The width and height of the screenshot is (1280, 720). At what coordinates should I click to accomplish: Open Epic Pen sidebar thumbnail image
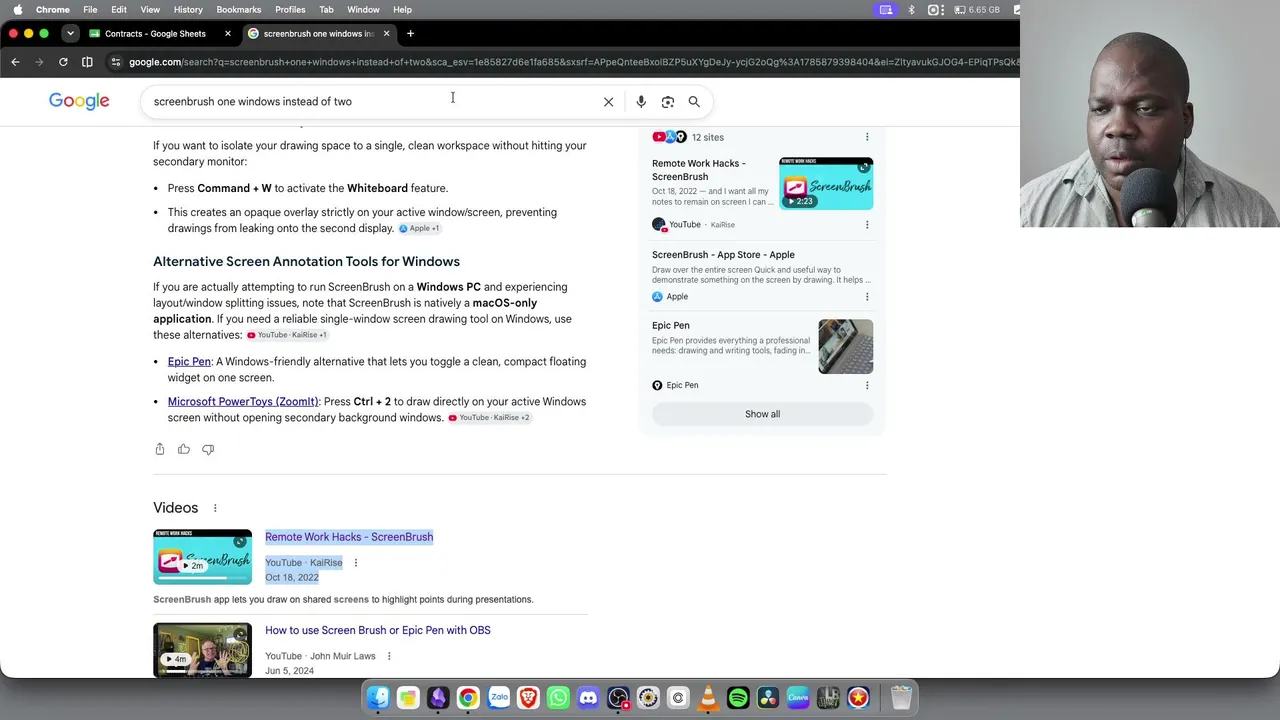846,346
